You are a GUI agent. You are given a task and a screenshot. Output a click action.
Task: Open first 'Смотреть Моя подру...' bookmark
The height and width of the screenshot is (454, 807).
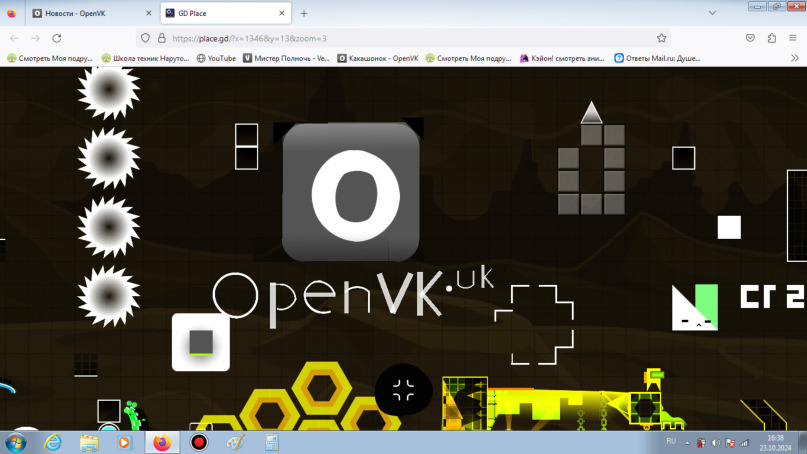50,58
